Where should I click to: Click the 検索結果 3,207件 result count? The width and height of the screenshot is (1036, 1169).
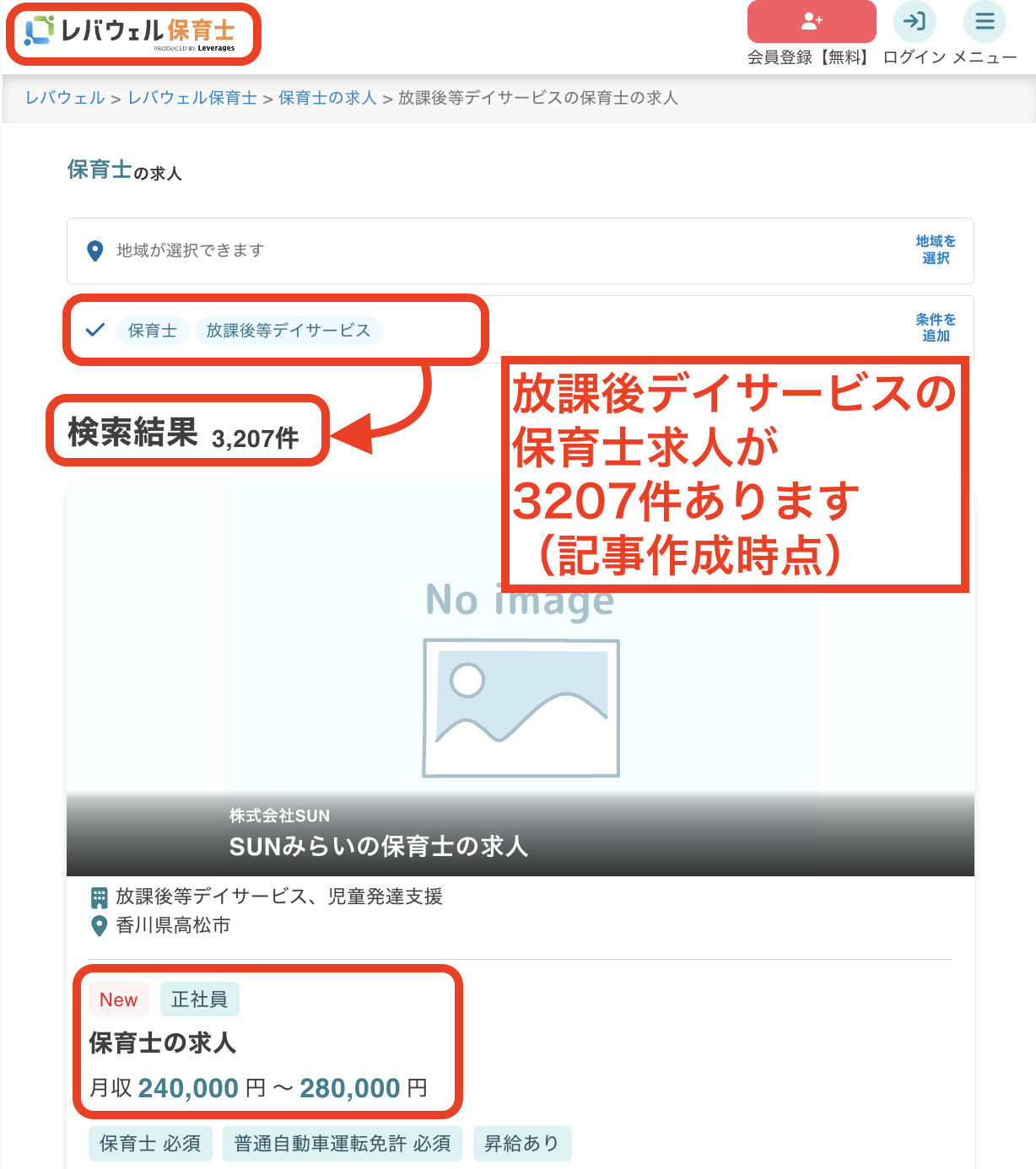(184, 434)
